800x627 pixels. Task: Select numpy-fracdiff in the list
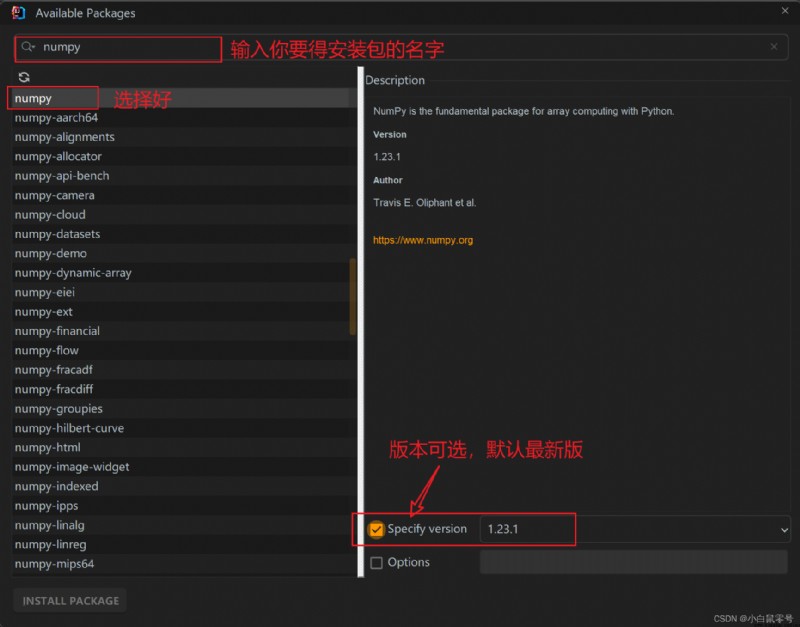[184, 389]
